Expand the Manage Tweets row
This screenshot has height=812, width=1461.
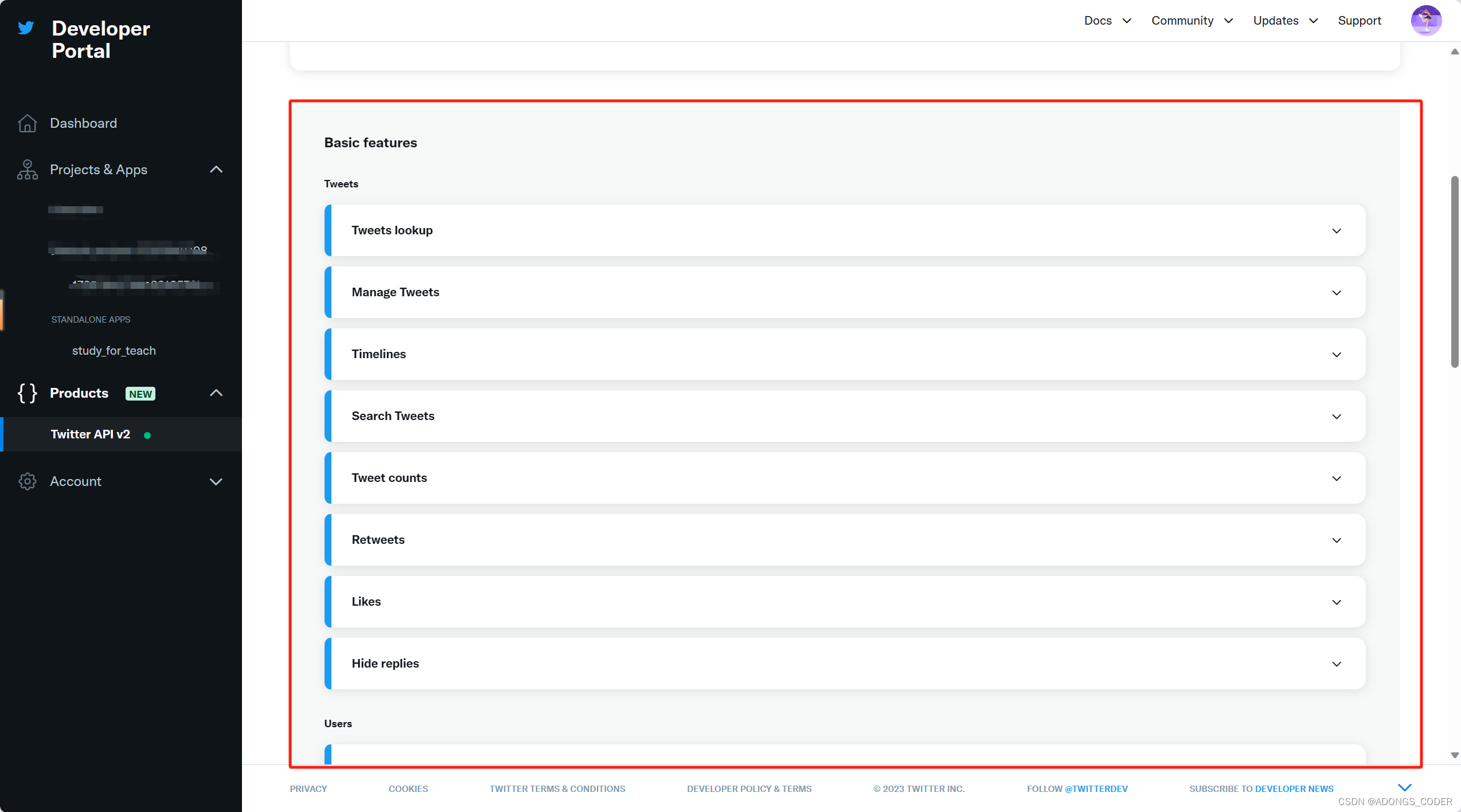[x=1336, y=293]
